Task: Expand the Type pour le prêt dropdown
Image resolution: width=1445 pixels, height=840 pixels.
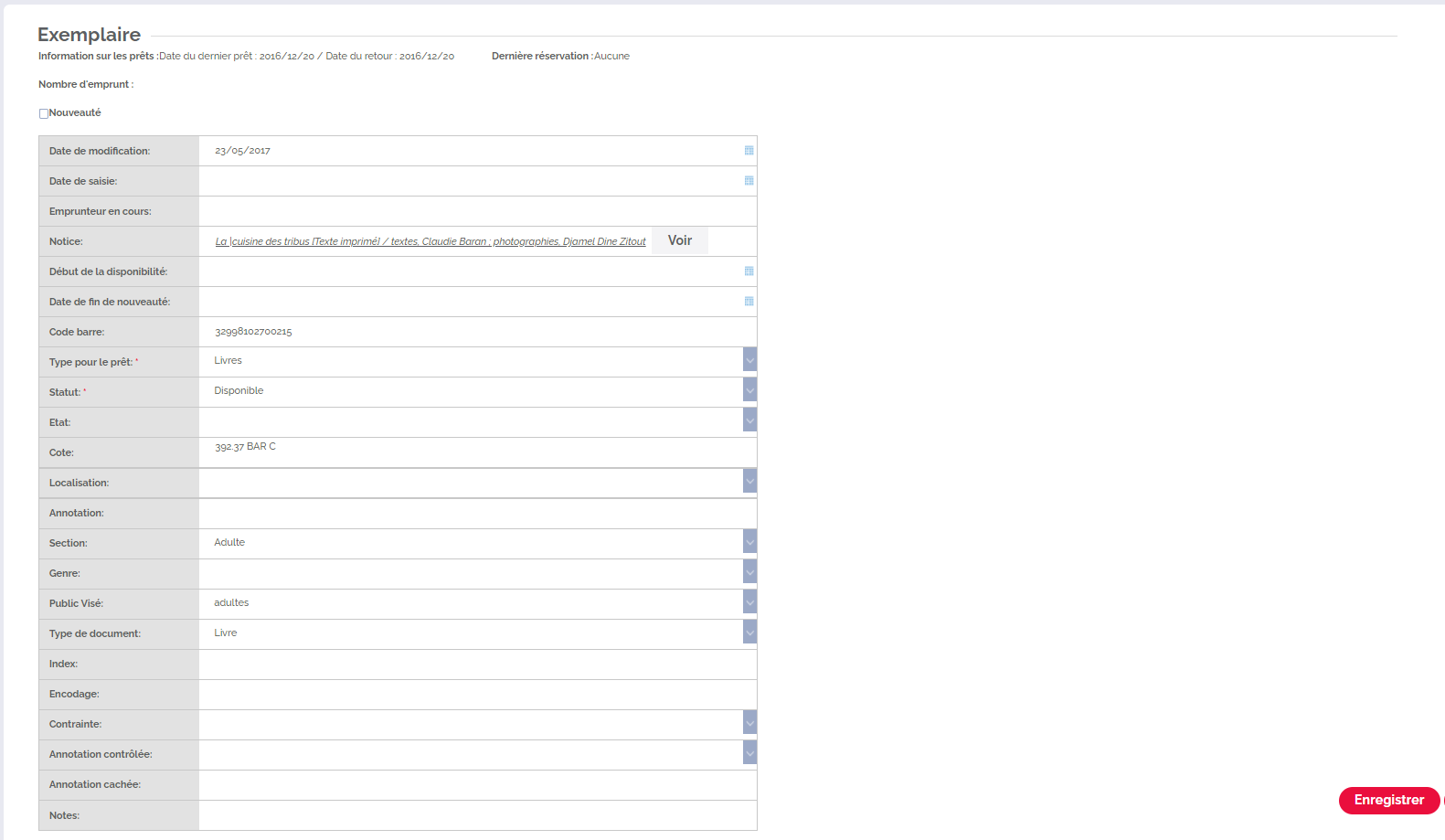Action: click(749, 360)
